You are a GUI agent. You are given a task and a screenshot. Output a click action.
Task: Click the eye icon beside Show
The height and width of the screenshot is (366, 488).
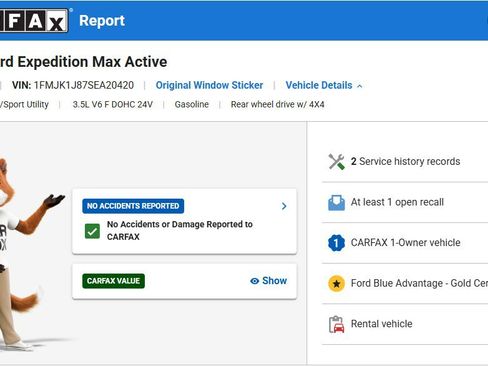(x=254, y=281)
